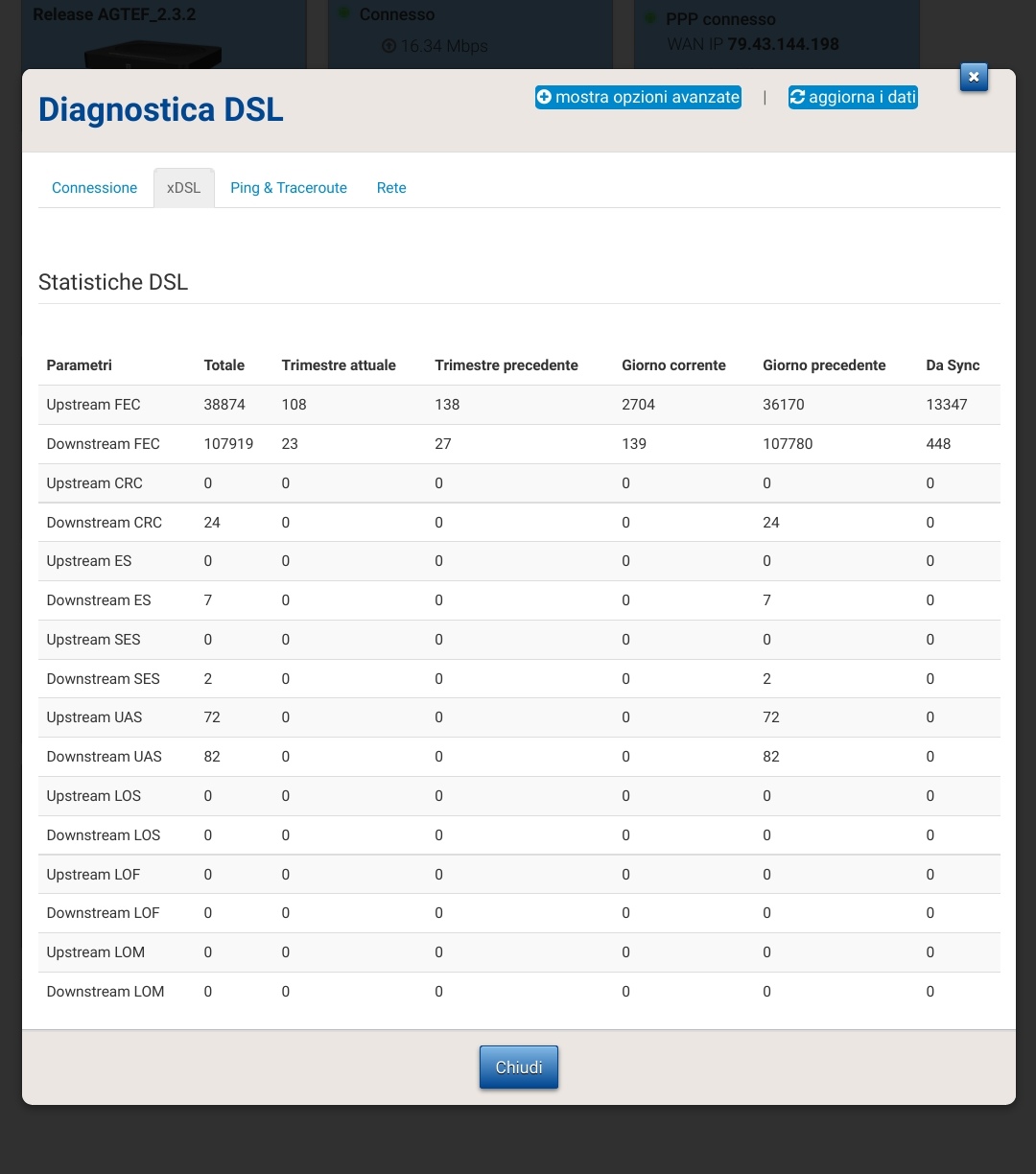The width and height of the screenshot is (1036, 1174).
Task: Click Upstream FEC Trimestre precedente value 138
Action: pos(448,405)
